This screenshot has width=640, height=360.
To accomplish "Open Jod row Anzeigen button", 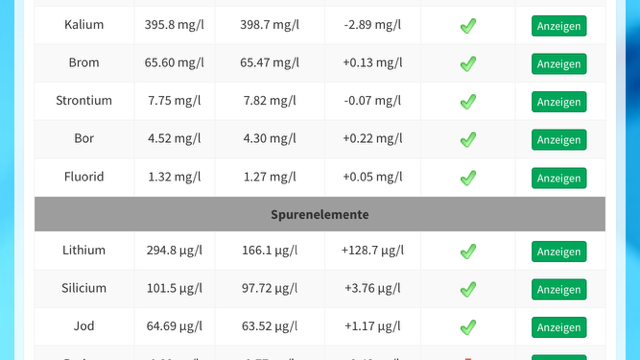I will tap(559, 327).
